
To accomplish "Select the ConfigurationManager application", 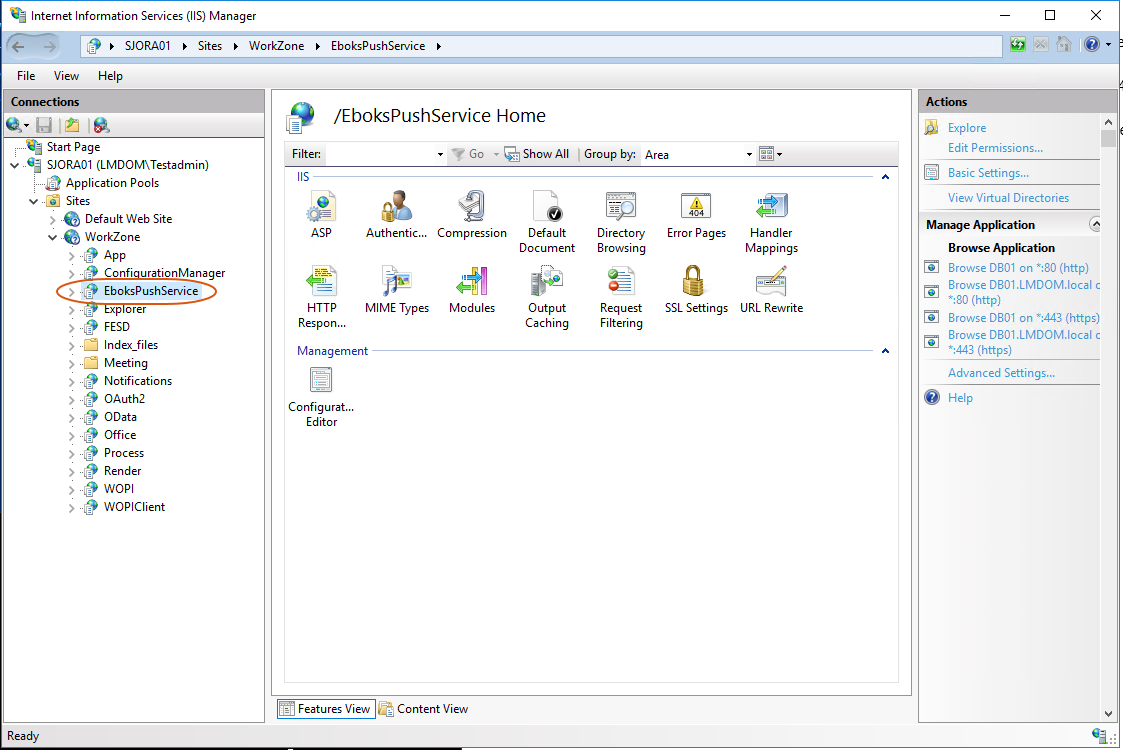I will [x=164, y=273].
